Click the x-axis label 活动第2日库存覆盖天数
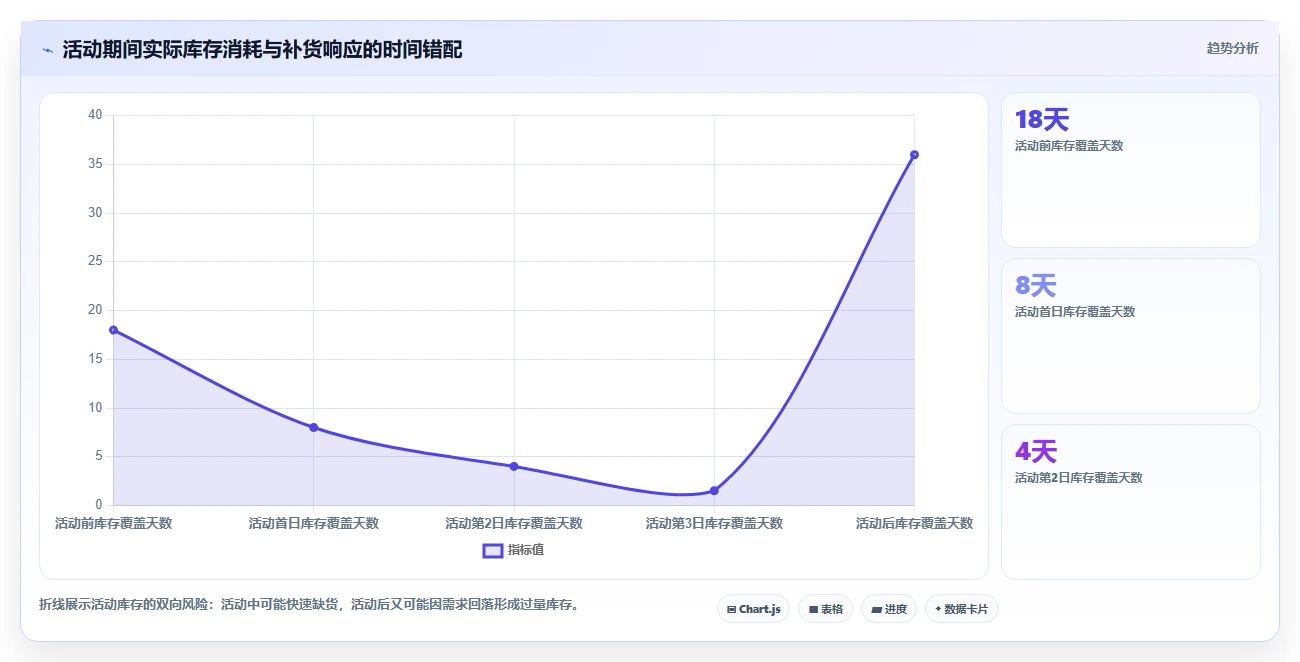 coord(514,523)
